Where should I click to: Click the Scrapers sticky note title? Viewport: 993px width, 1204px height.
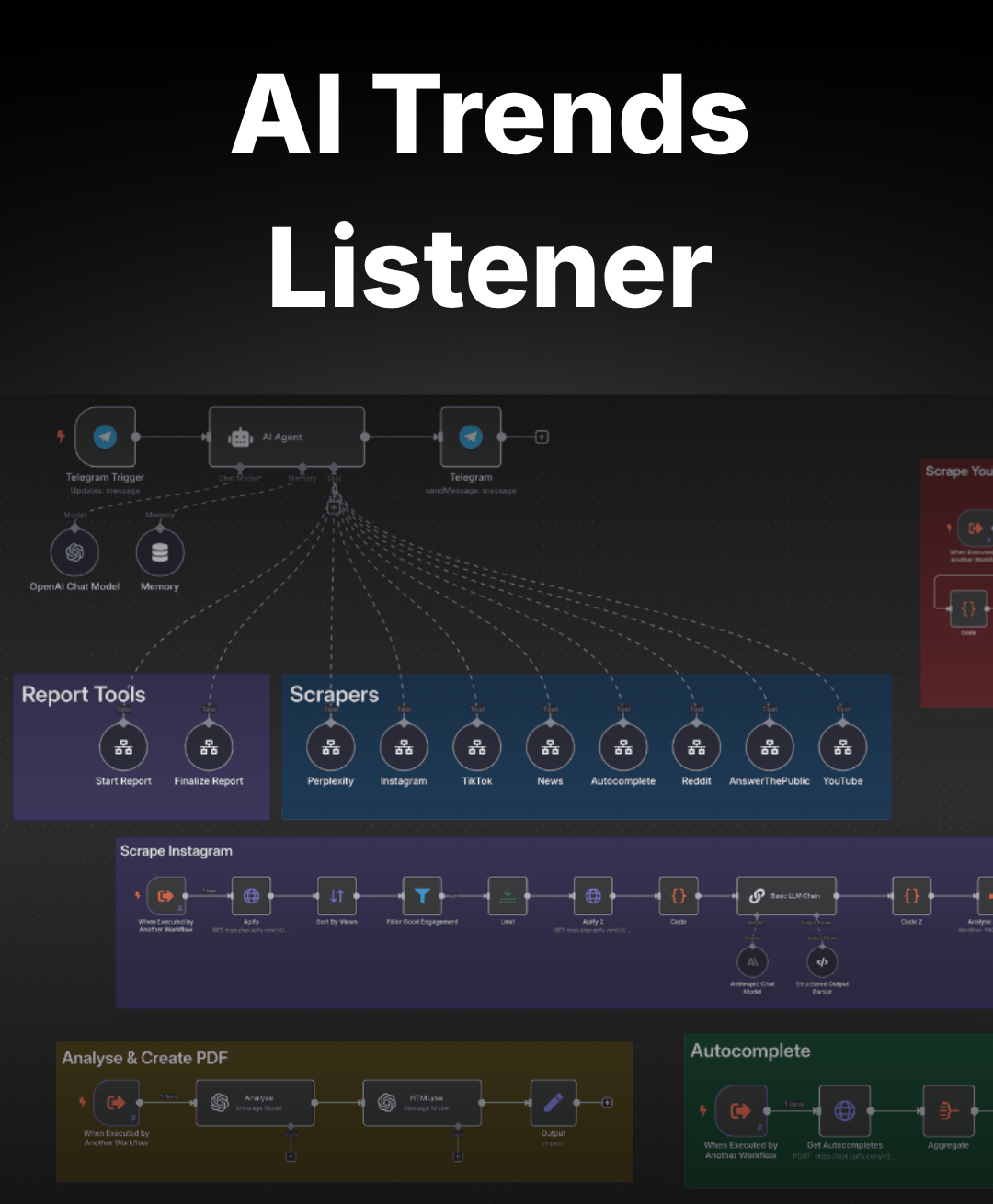[334, 695]
